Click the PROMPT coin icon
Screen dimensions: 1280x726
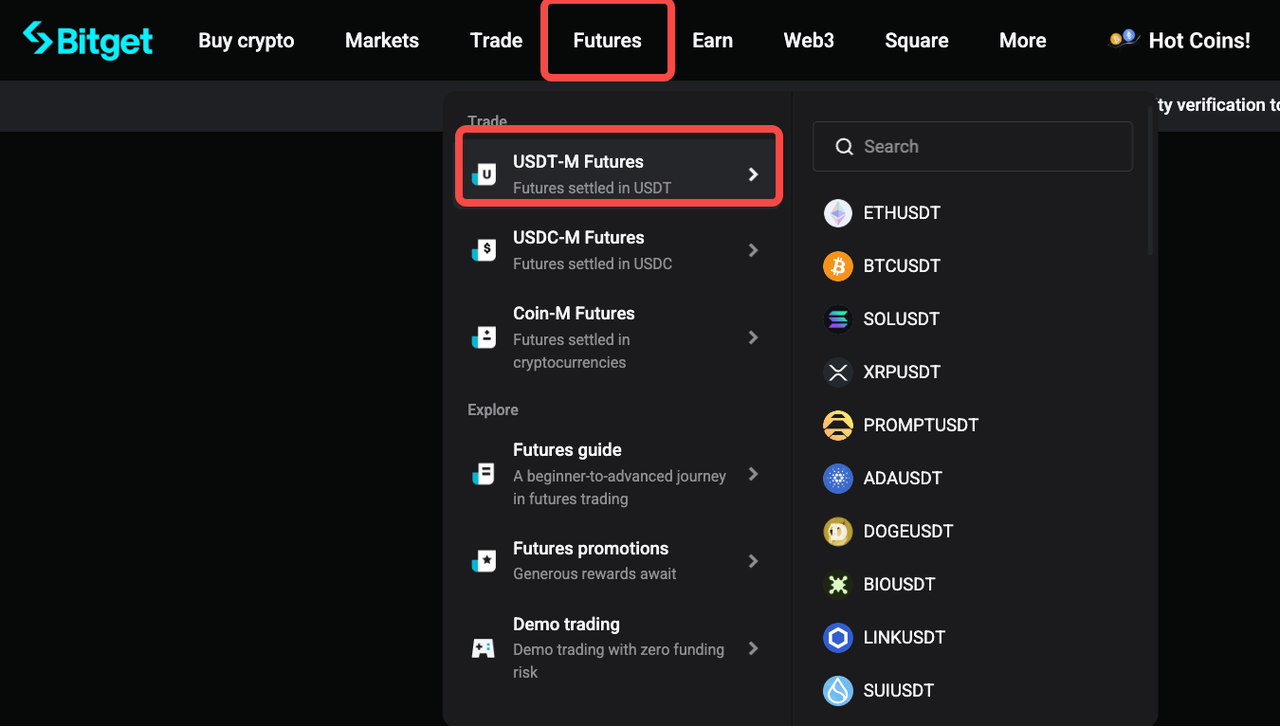(x=838, y=425)
